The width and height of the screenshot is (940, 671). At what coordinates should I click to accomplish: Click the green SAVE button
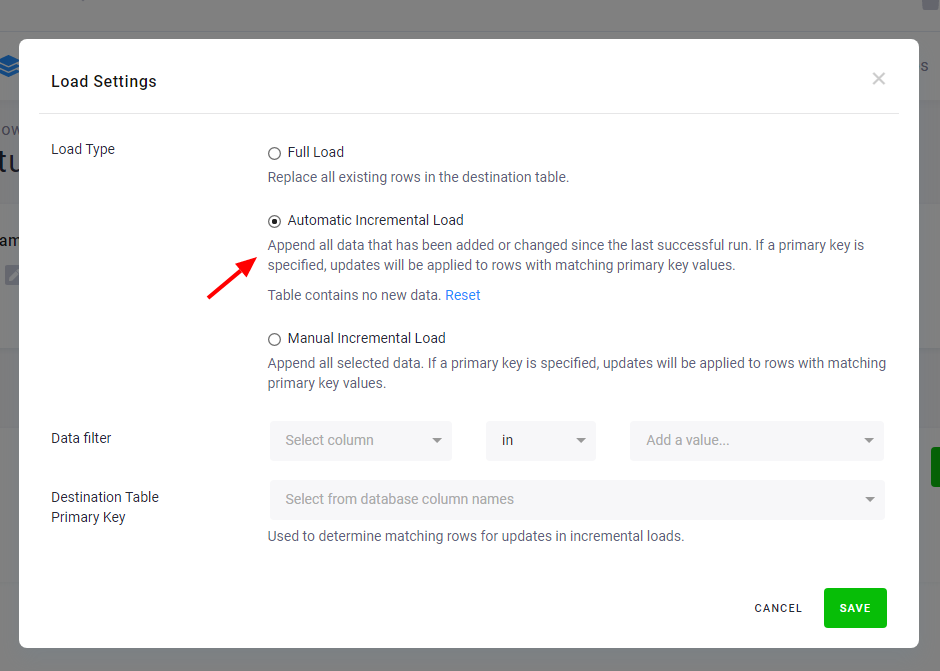tap(855, 608)
